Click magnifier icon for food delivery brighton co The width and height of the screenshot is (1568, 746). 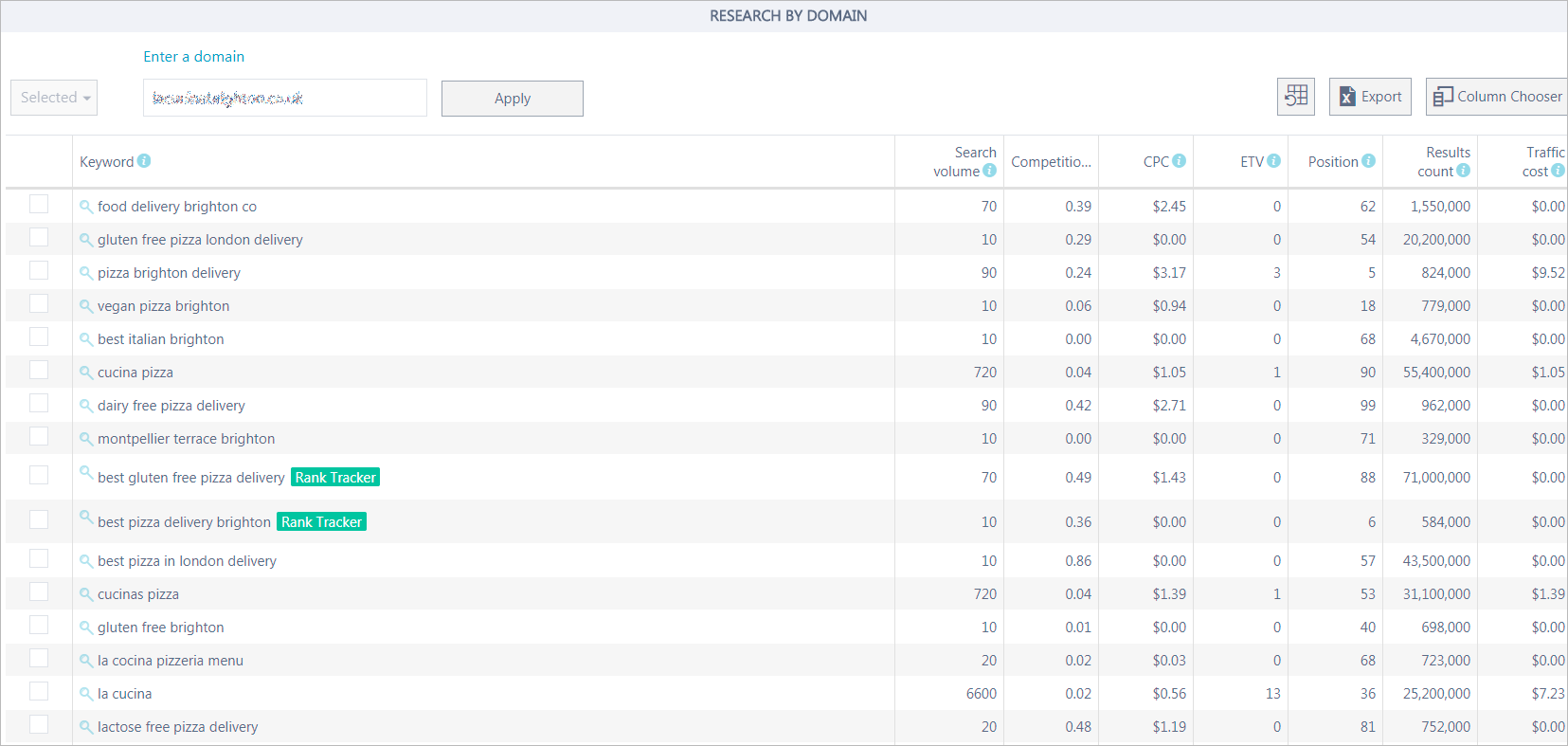pyautogui.click(x=86, y=207)
